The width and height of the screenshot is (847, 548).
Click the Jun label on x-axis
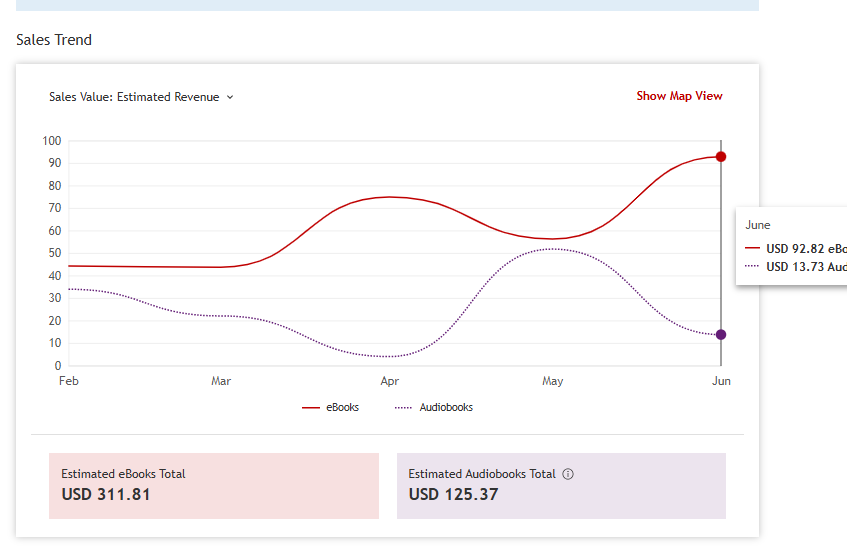coord(721,381)
